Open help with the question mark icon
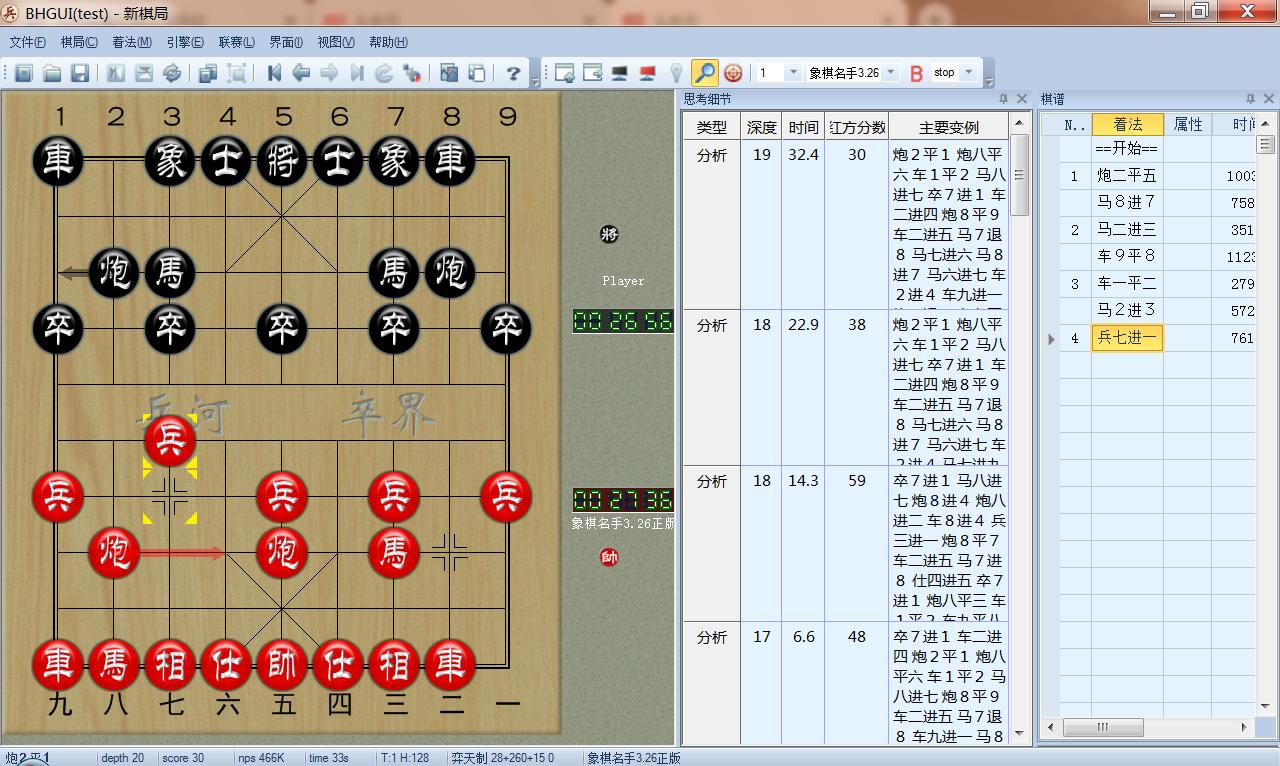This screenshot has height=766, width=1280. [x=515, y=72]
